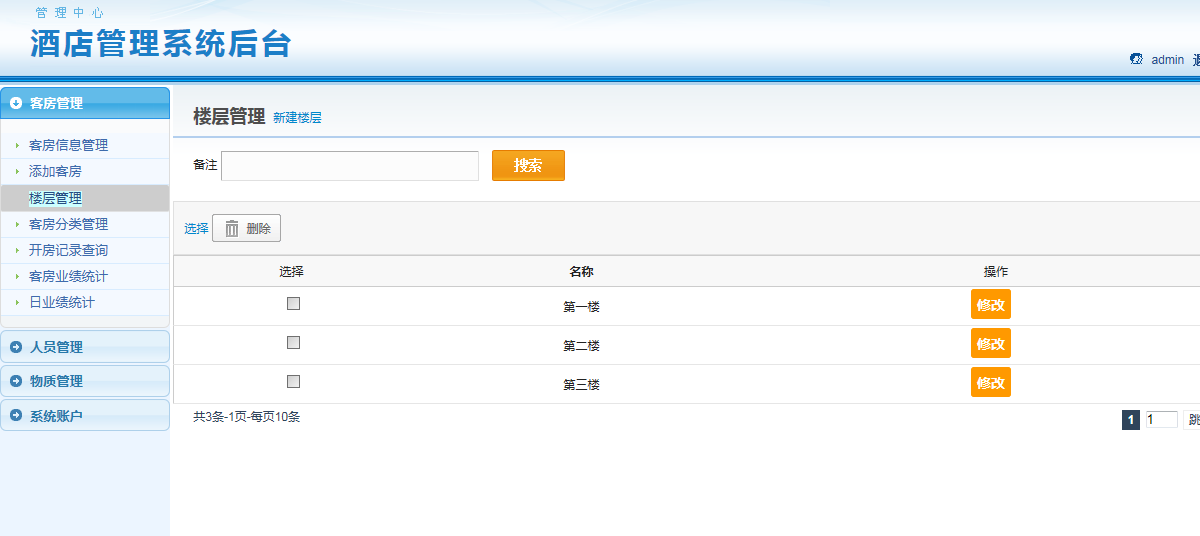Image resolution: width=1200 pixels, height=536 pixels.
Task: Tick checkbox for 第二楼 row
Action: pos(293,342)
